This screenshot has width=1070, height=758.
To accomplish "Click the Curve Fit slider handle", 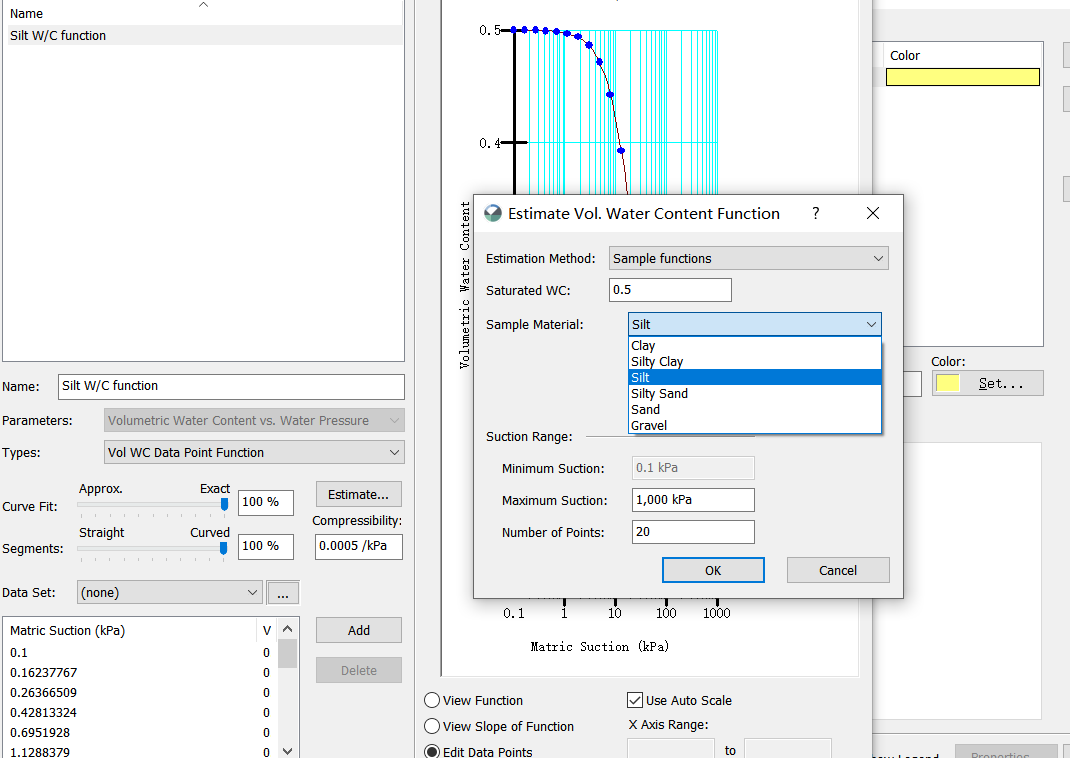I will point(223,505).
